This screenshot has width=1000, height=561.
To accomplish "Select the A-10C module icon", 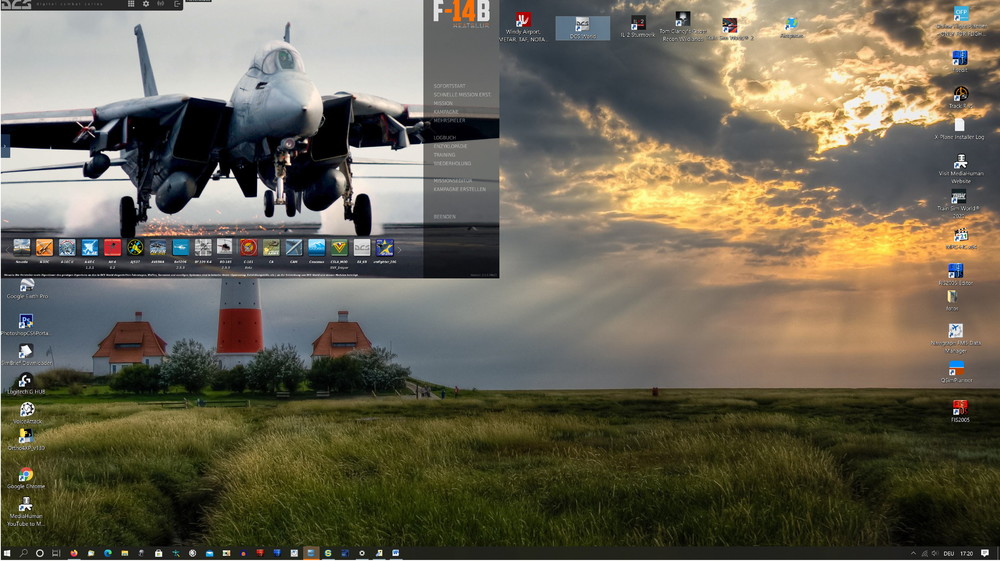I will [x=44, y=247].
